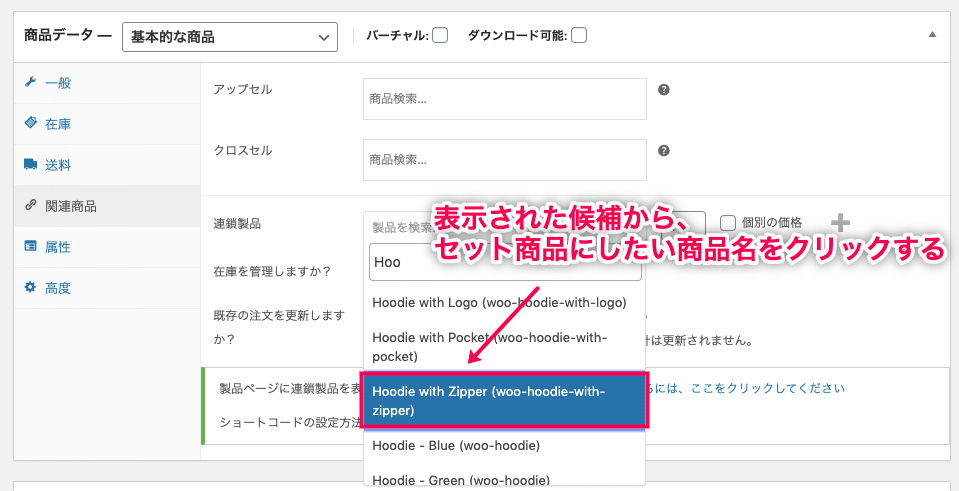
Task: Select Hoodie with Logo from suggestions
Action: [x=505, y=302]
